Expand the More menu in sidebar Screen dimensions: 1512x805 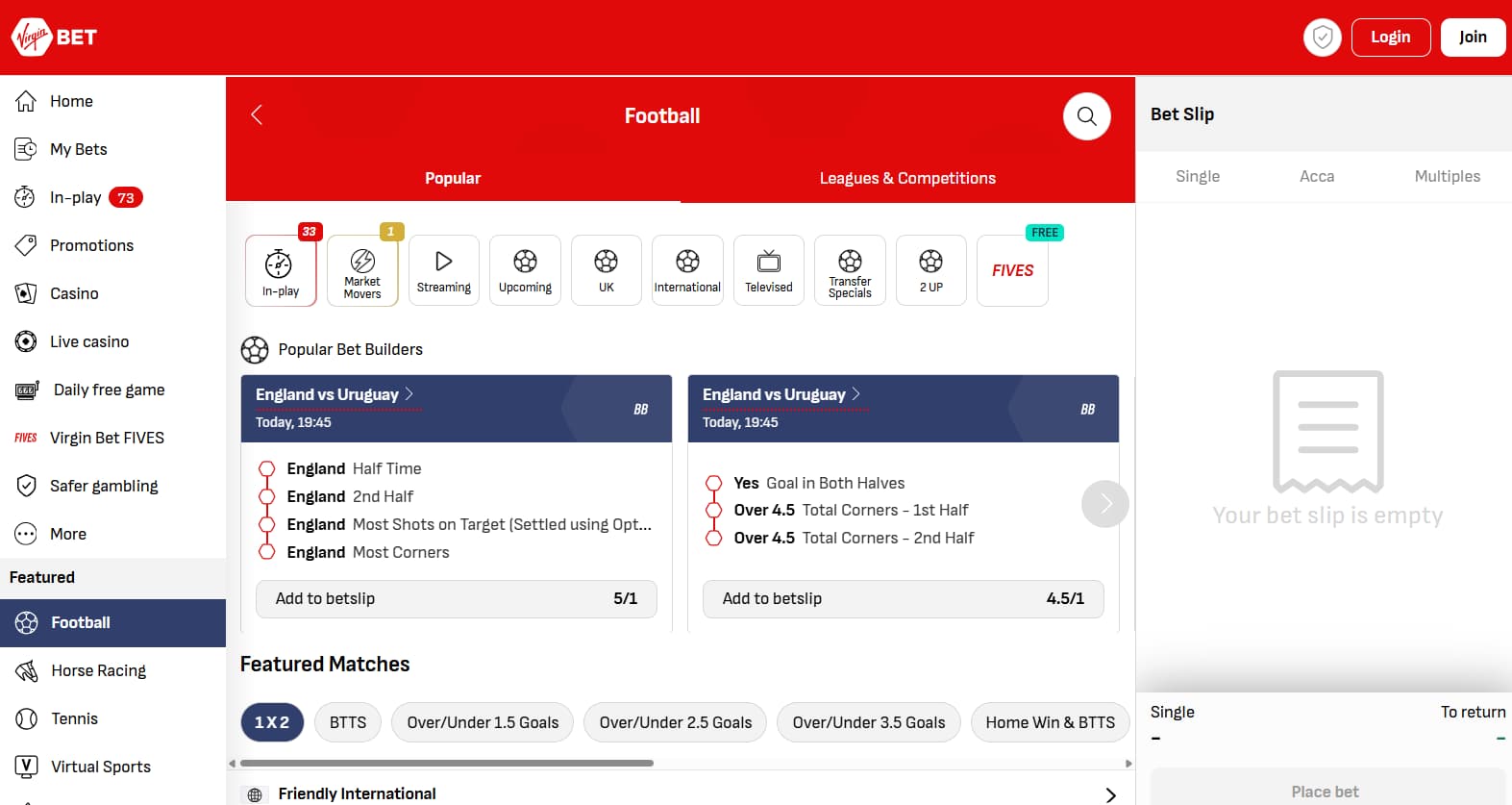pyautogui.click(x=112, y=534)
